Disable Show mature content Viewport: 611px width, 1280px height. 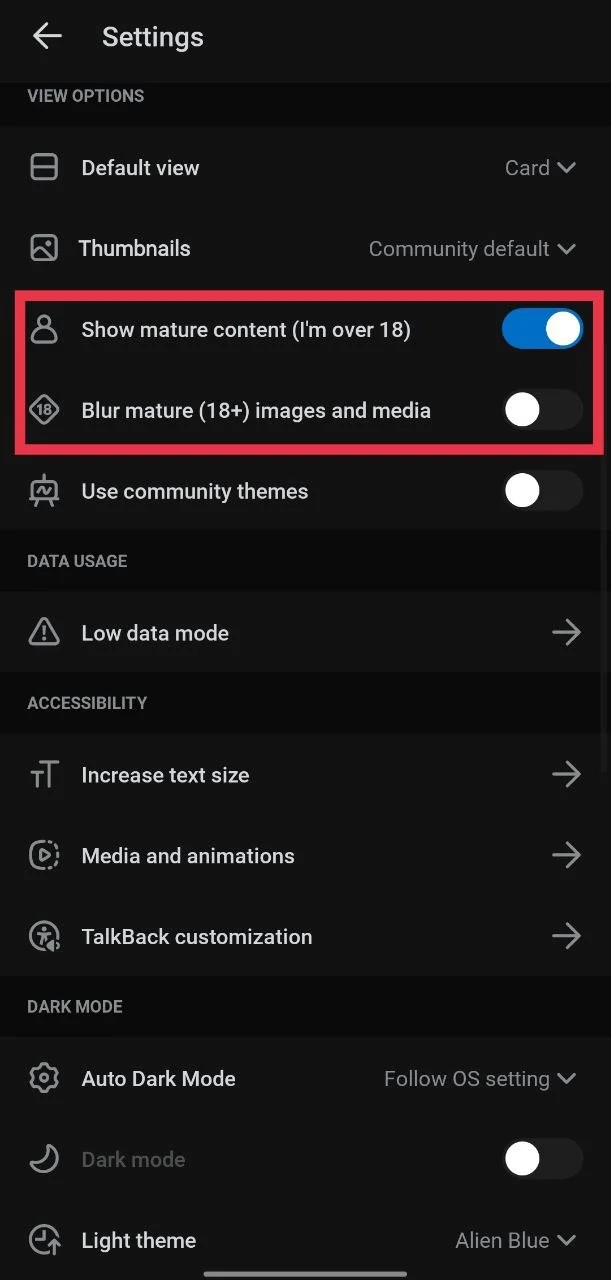542,329
